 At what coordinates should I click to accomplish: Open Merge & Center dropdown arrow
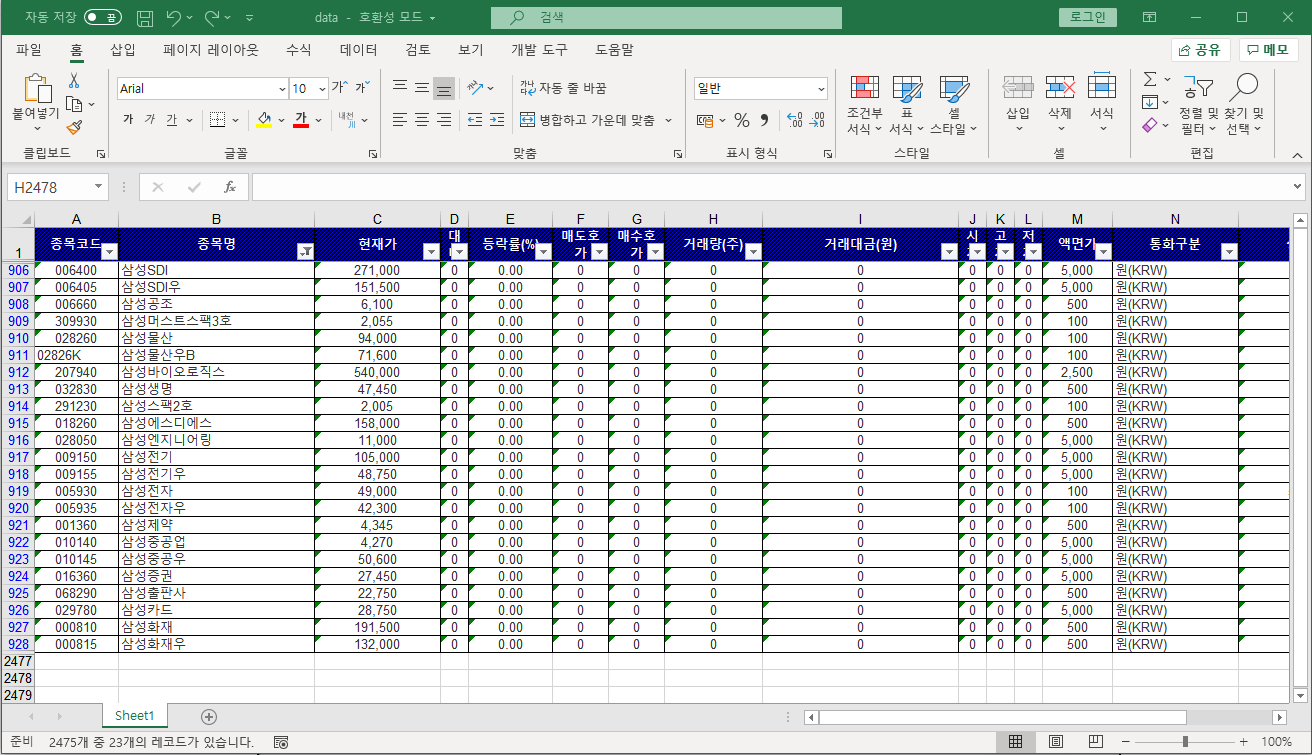click(x=668, y=120)
